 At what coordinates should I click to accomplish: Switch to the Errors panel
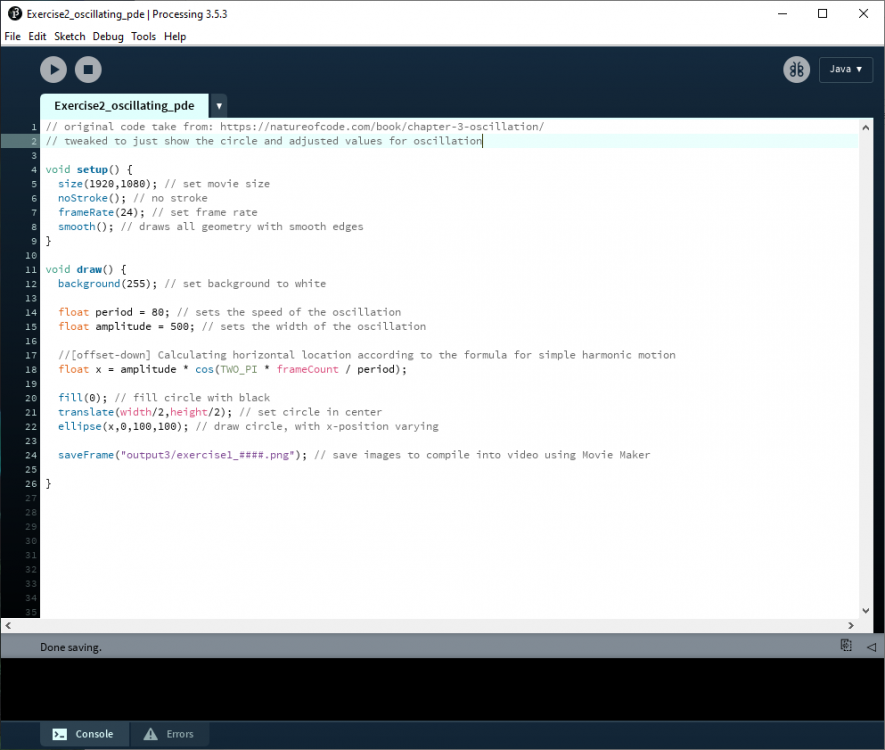(168, 734)
